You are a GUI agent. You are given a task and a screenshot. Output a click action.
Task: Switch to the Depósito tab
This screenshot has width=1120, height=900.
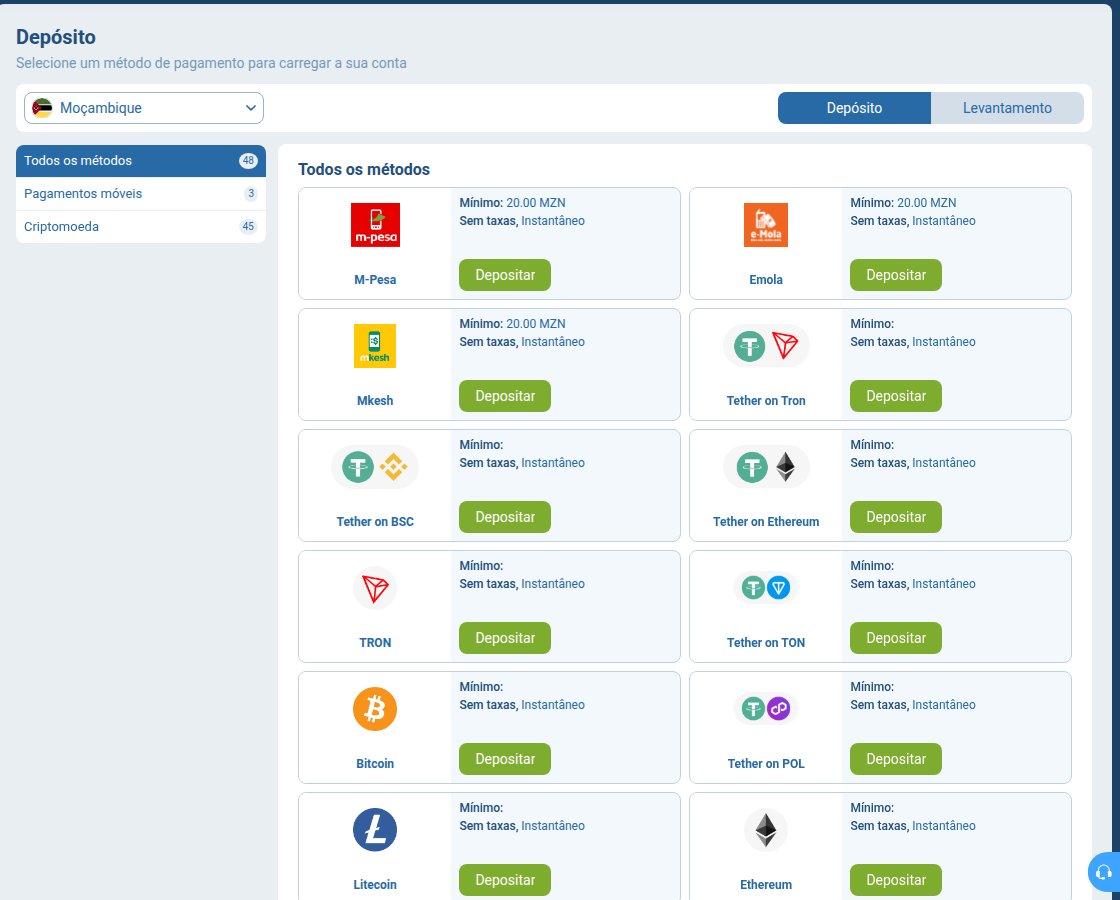854,108
